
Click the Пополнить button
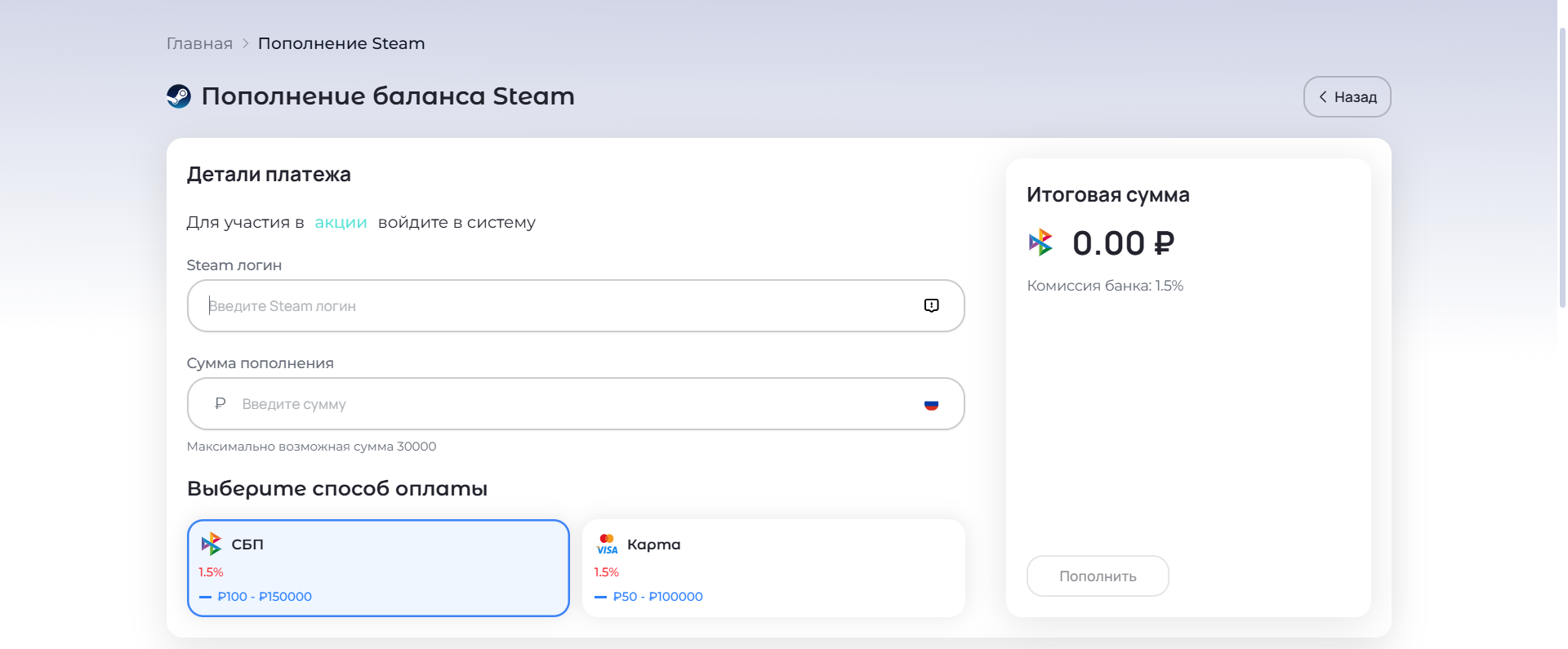(1098, 576)
